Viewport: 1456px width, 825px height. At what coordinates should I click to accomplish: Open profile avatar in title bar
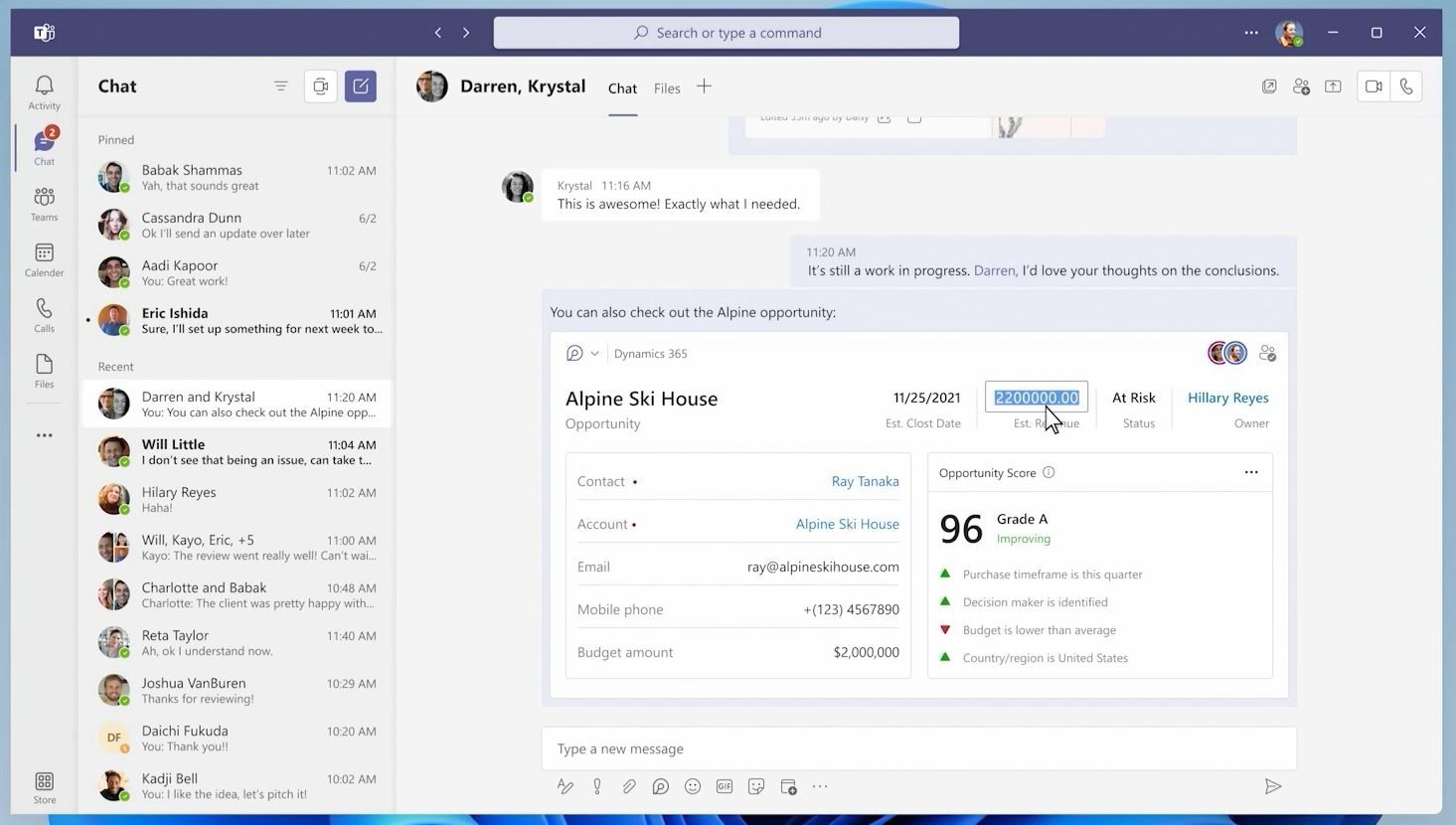(x=1289, y=33)
